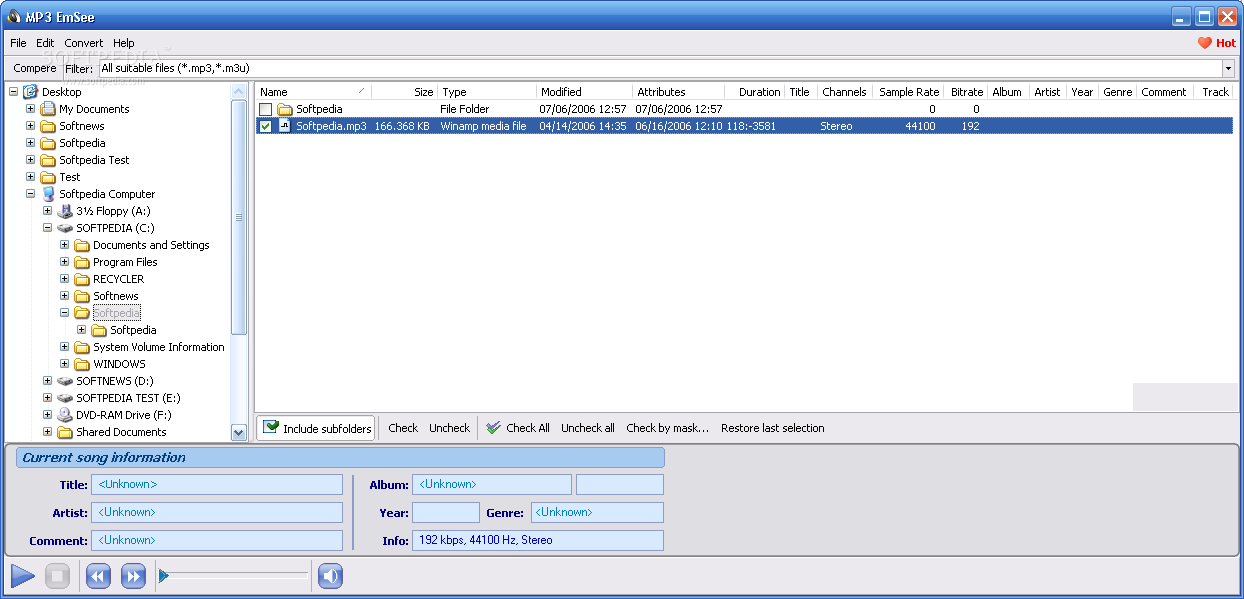Click Check by mask… button
1244x599 pixels.
coord(668,428)
